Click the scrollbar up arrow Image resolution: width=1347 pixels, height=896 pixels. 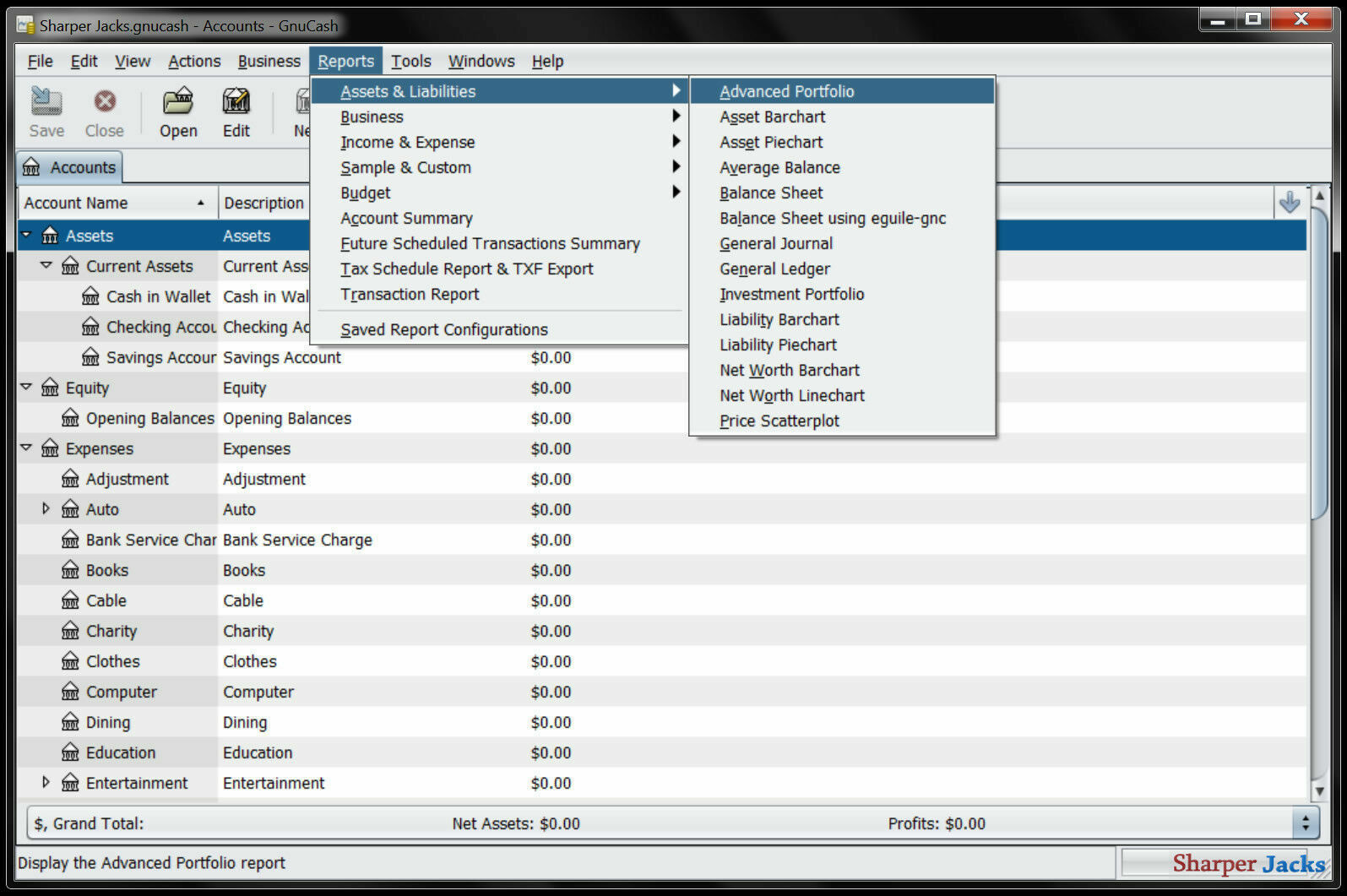[x=1319, y=196]
